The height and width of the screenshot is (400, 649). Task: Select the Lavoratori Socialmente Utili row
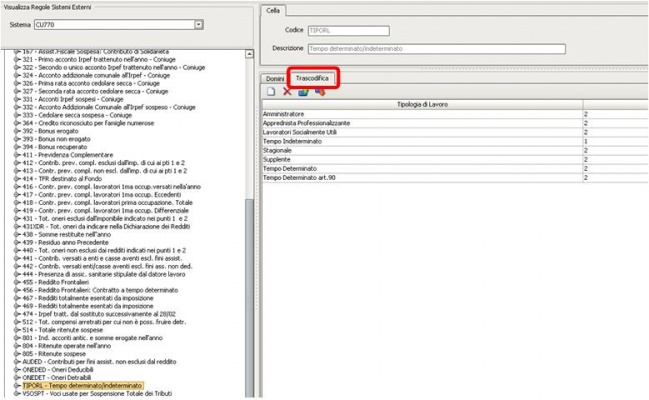click(x=455, y=132)
